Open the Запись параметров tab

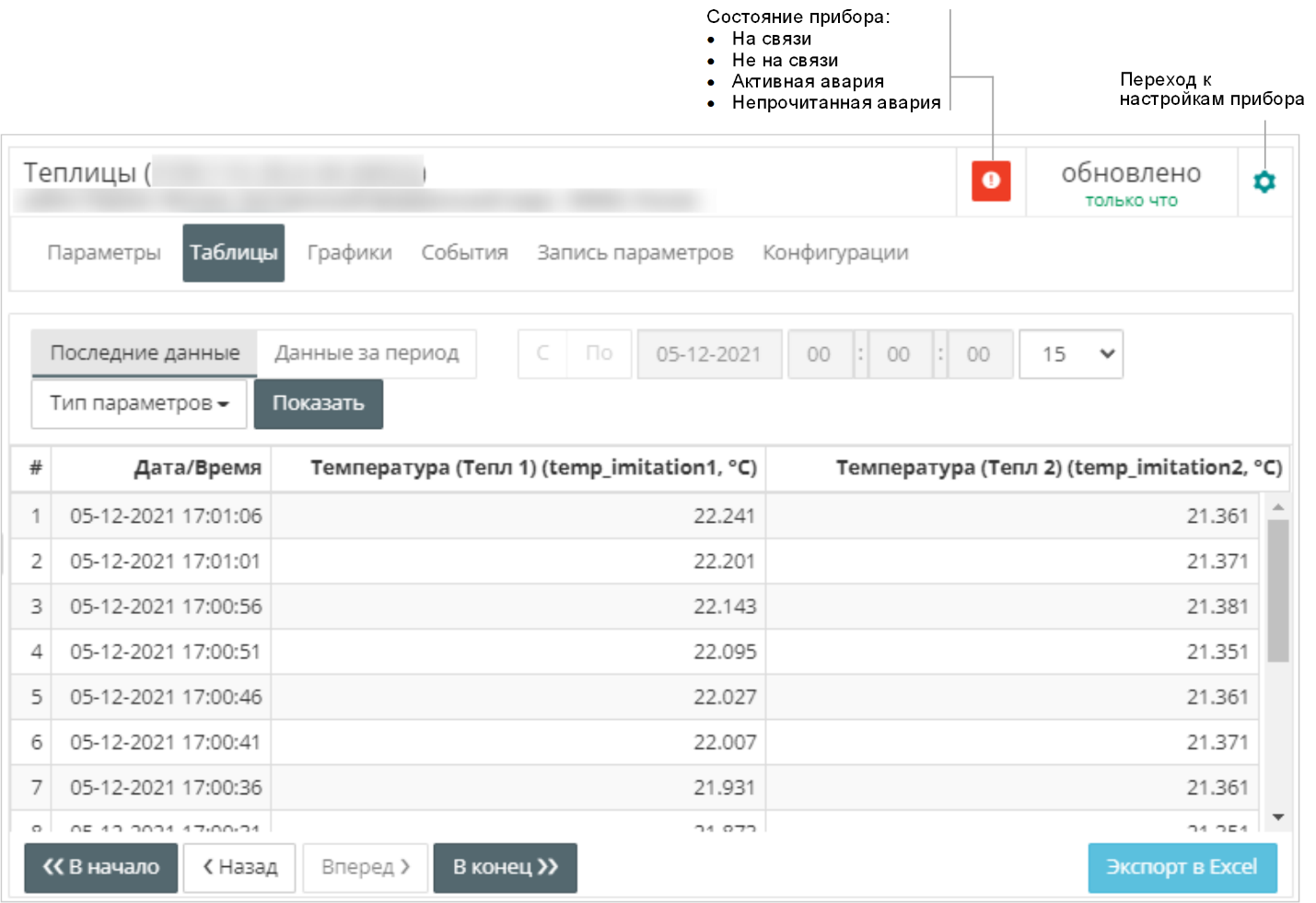[x=635, y=253]
